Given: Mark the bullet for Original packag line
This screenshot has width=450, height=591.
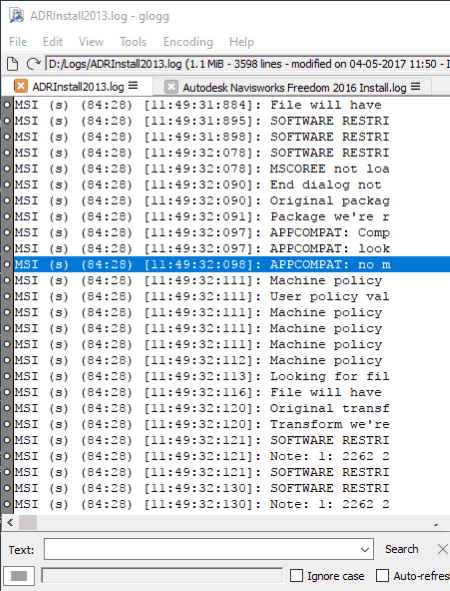Looking at the screenshot, I should (x=7, y=201).
